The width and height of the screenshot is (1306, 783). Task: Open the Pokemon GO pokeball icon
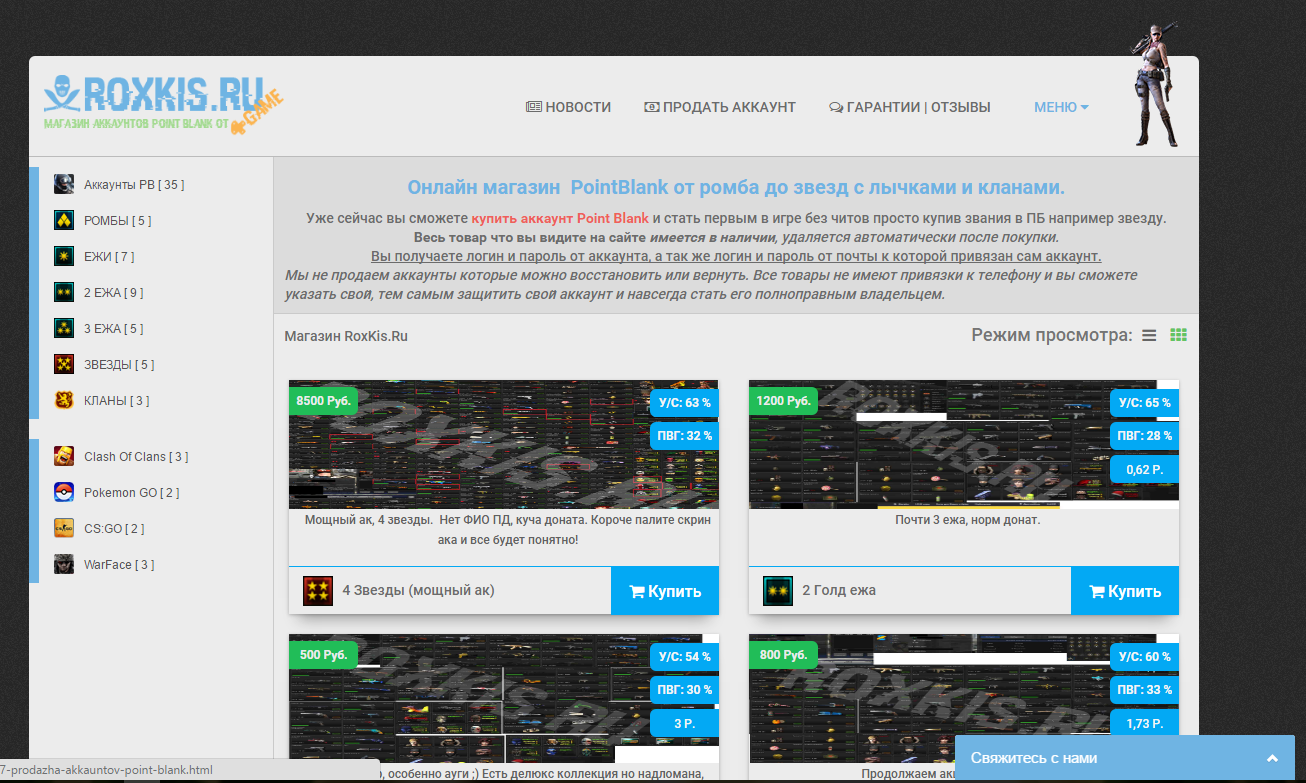click(64, 492)
